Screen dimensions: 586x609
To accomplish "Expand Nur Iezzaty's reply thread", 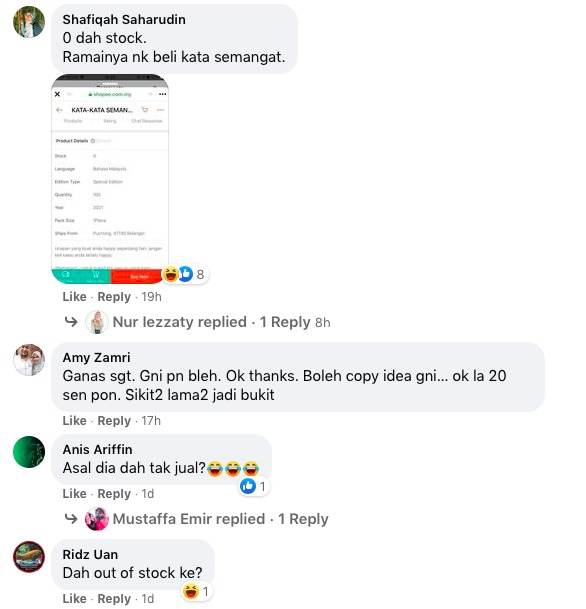I will [x=221, y=322].
